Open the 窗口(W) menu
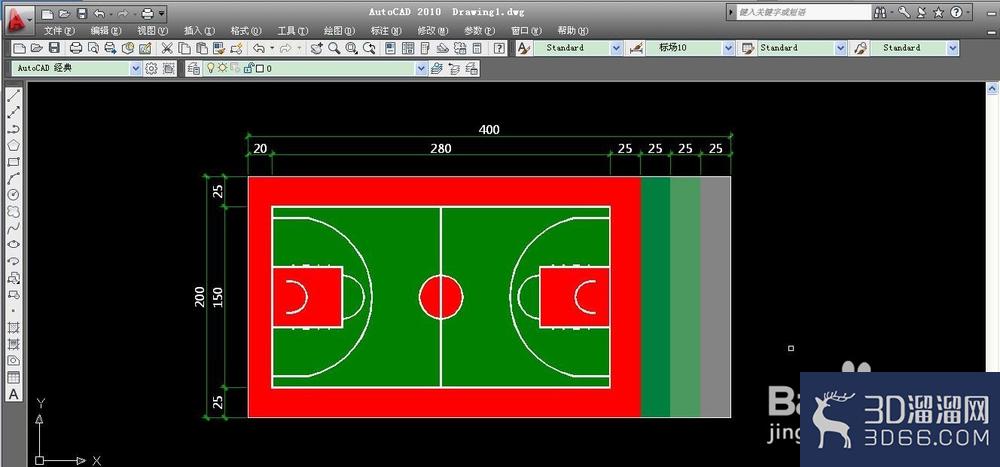Screen dimensions: 1000x467 pos(526,31)
